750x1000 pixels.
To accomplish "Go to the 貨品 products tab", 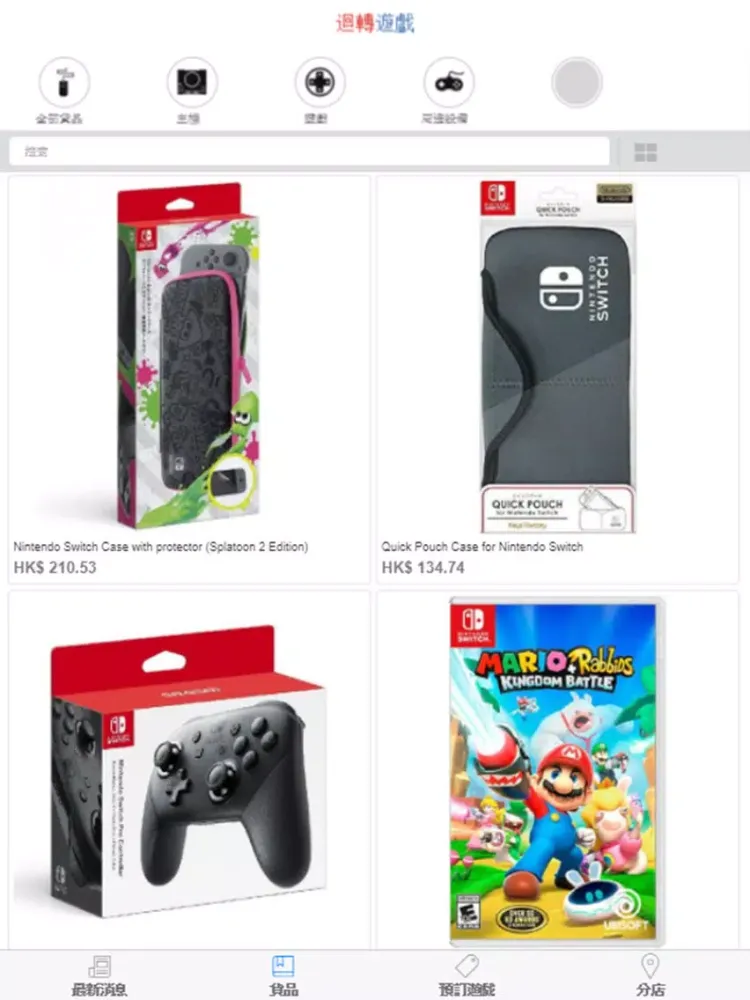I will (x=283, y=976).
